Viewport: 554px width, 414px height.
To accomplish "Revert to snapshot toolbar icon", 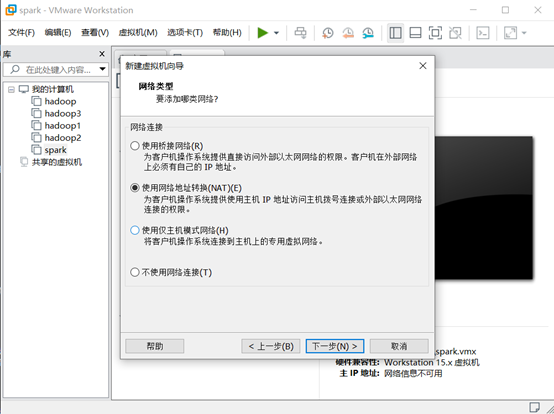I will pyautogui.click(x=348, y=33).
